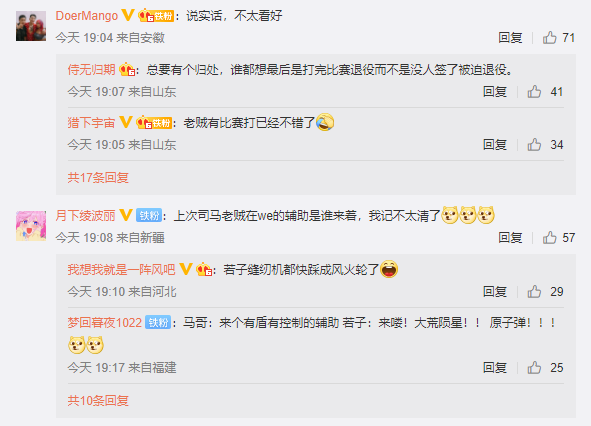Open 月下绫波丽's pink-haired avatar
591x426 pixels.
coord(31,226)
